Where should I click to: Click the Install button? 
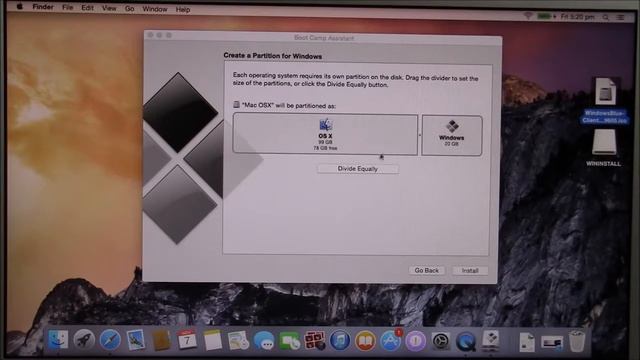tap(470, 271)
